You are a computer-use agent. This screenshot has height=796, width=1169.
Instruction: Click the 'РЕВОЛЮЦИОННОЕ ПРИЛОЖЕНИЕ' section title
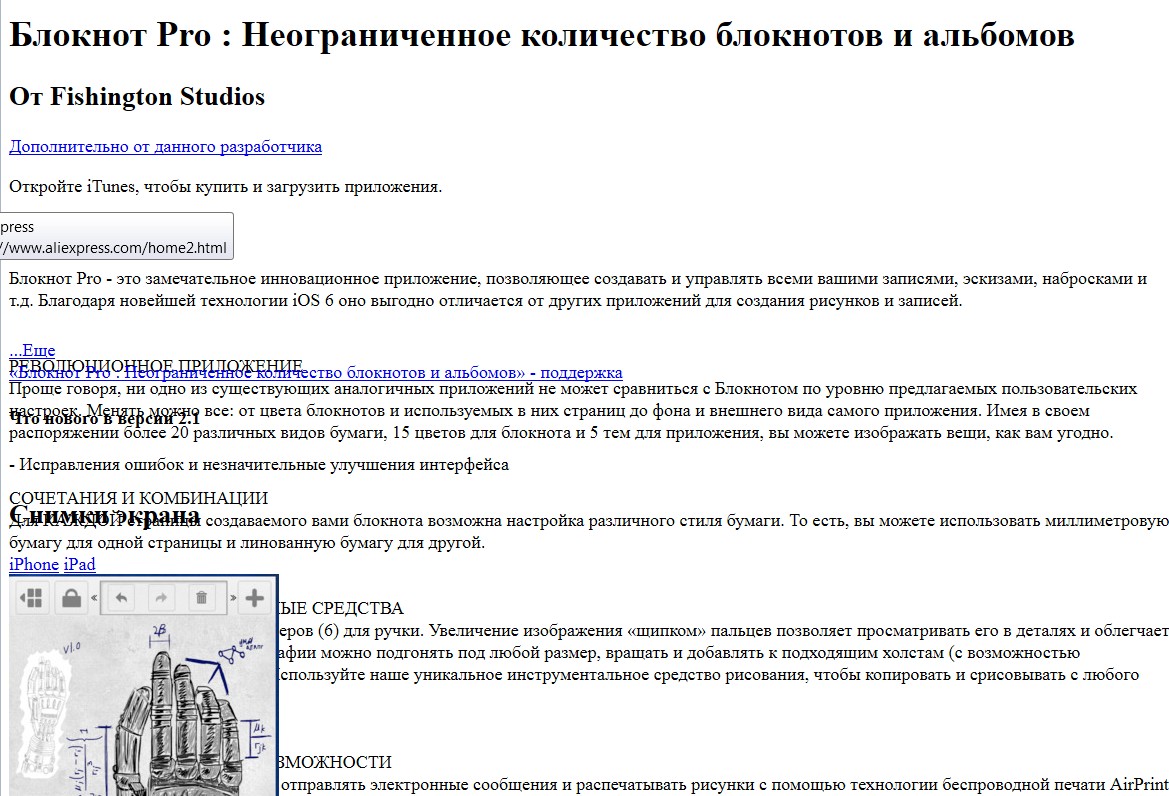click(x=156, y=366)
